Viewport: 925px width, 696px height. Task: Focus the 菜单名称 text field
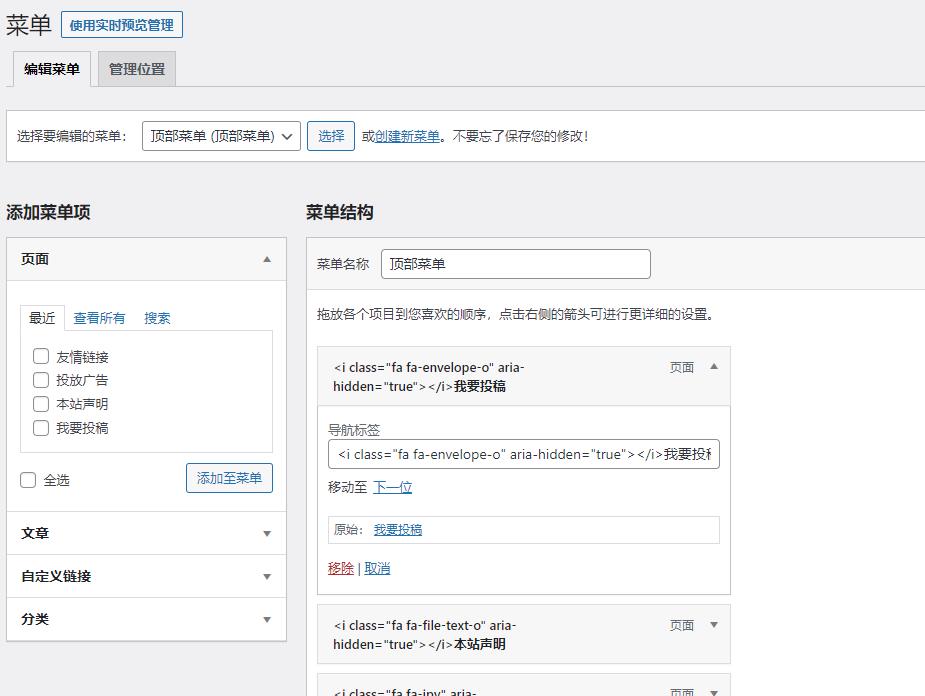(515, 264)
